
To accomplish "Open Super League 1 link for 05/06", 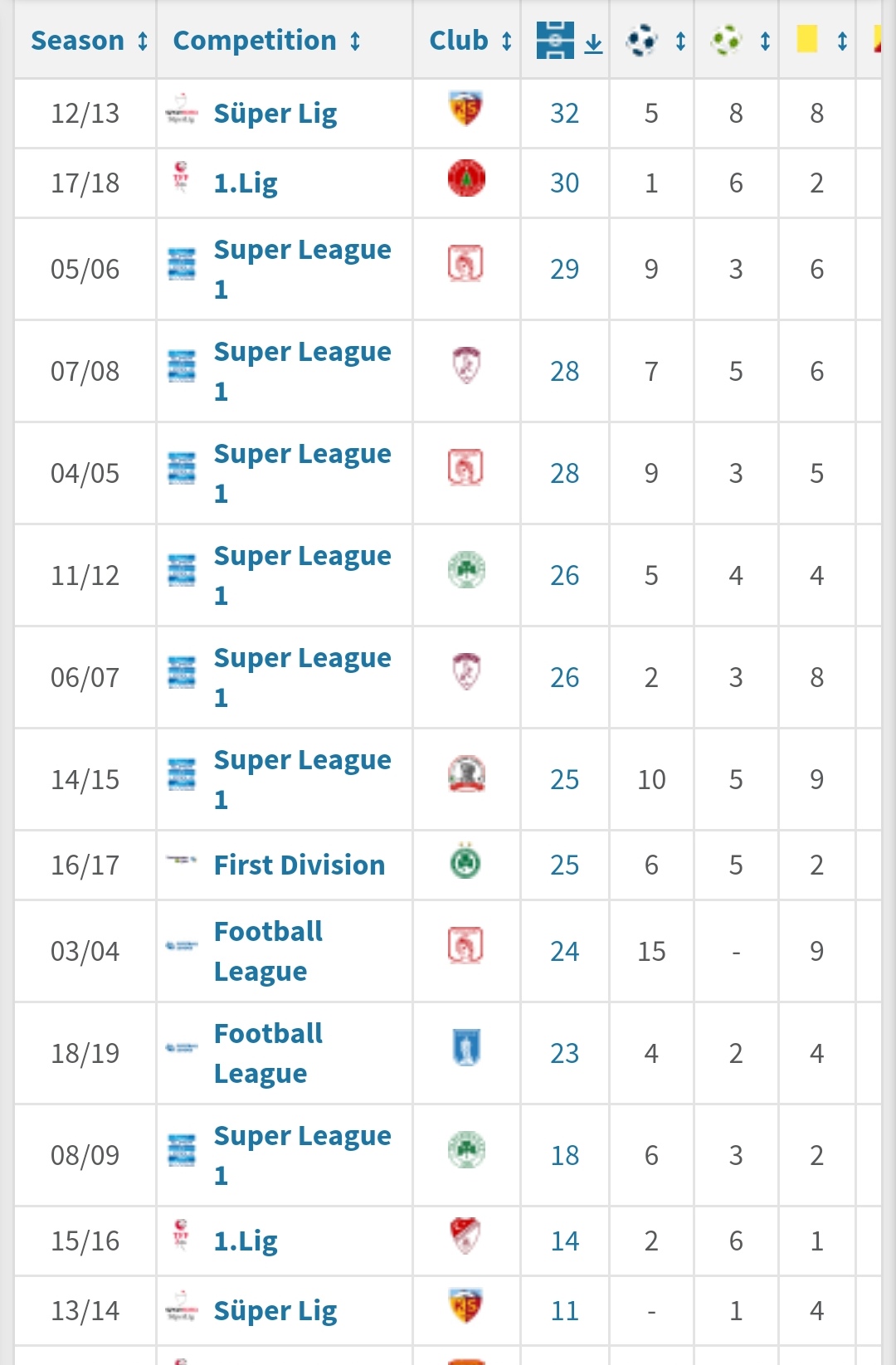I will 302,270.
